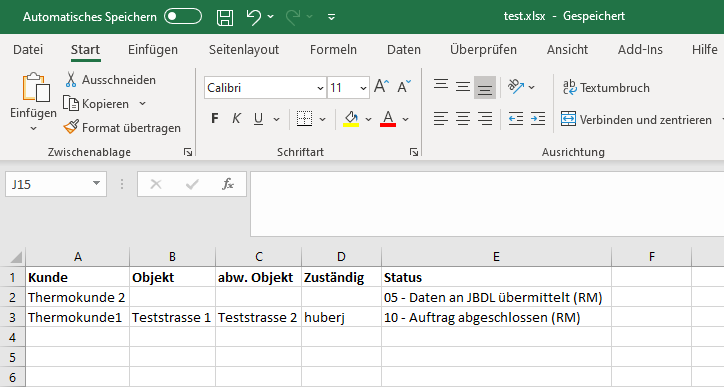The image size is (724, 387).
Task: Open the undo history dropdown arrow
Action: click(x=271, y=17)
